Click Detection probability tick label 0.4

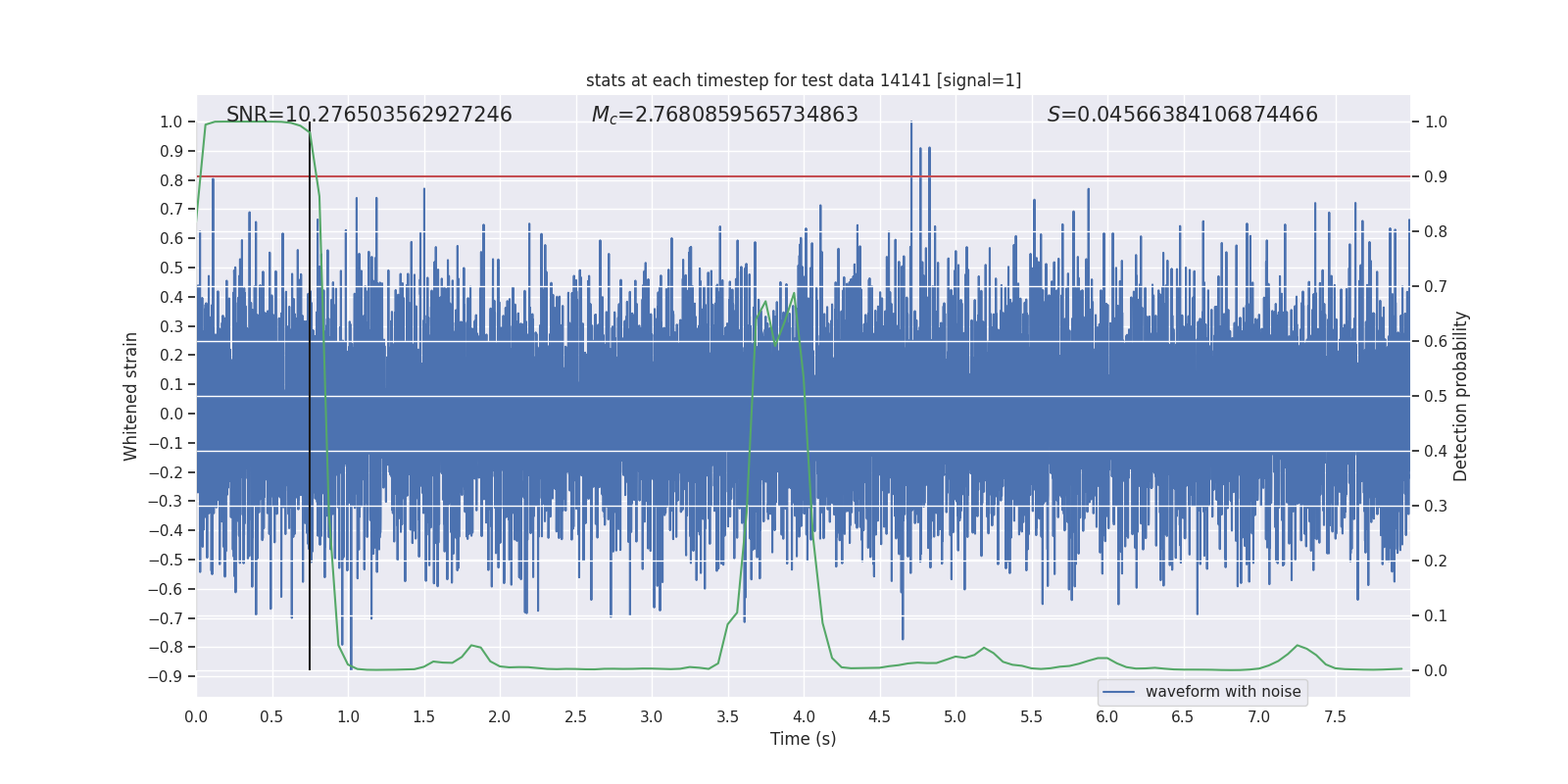(x=1436, y=452)
